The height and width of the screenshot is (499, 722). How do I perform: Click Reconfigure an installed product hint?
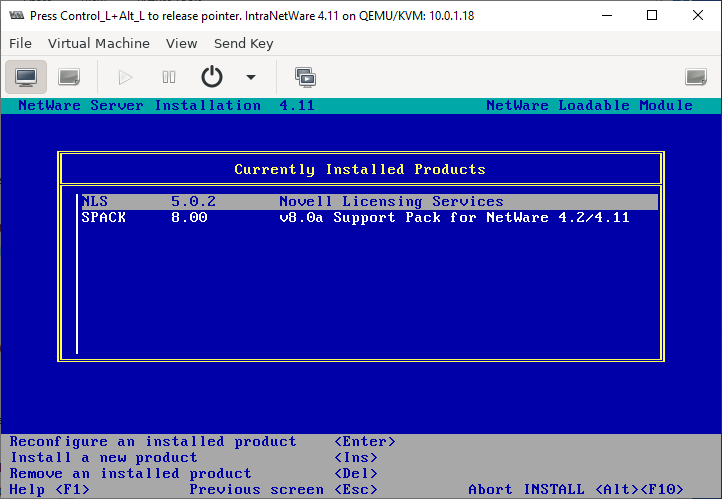pyautogui.click(x=202, y=441)
